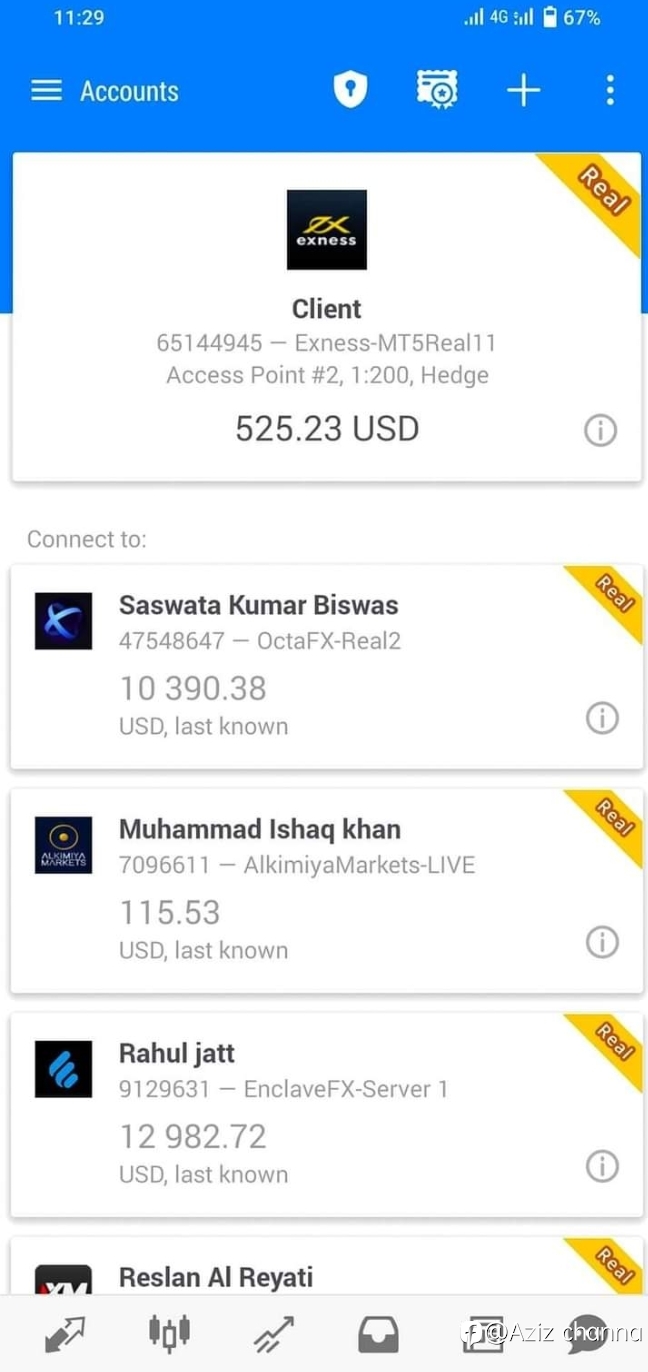Viewport: 648px width, 1372px height.
Task: Show info for Rahul jatt account
Action: click(x=602, y=1166)
